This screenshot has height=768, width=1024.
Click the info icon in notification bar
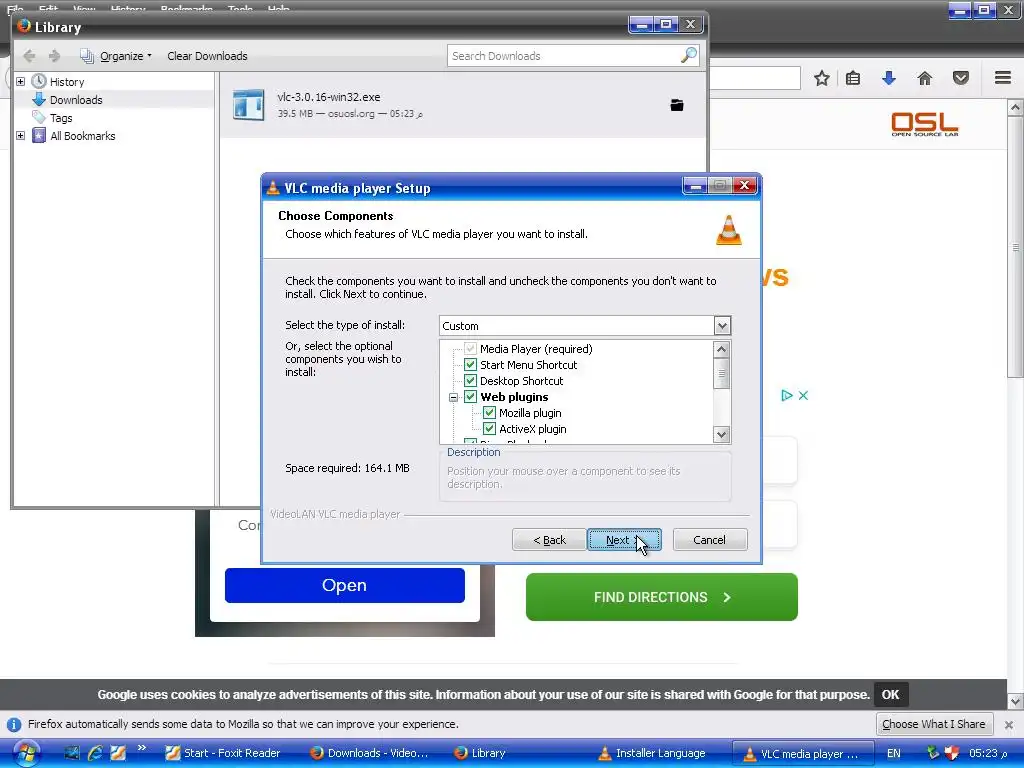click(x=14, y=725)
